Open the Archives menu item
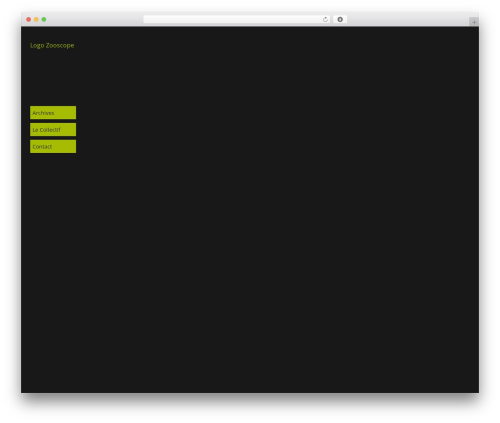This screenshot has width=500, height=423. [53, 113]
